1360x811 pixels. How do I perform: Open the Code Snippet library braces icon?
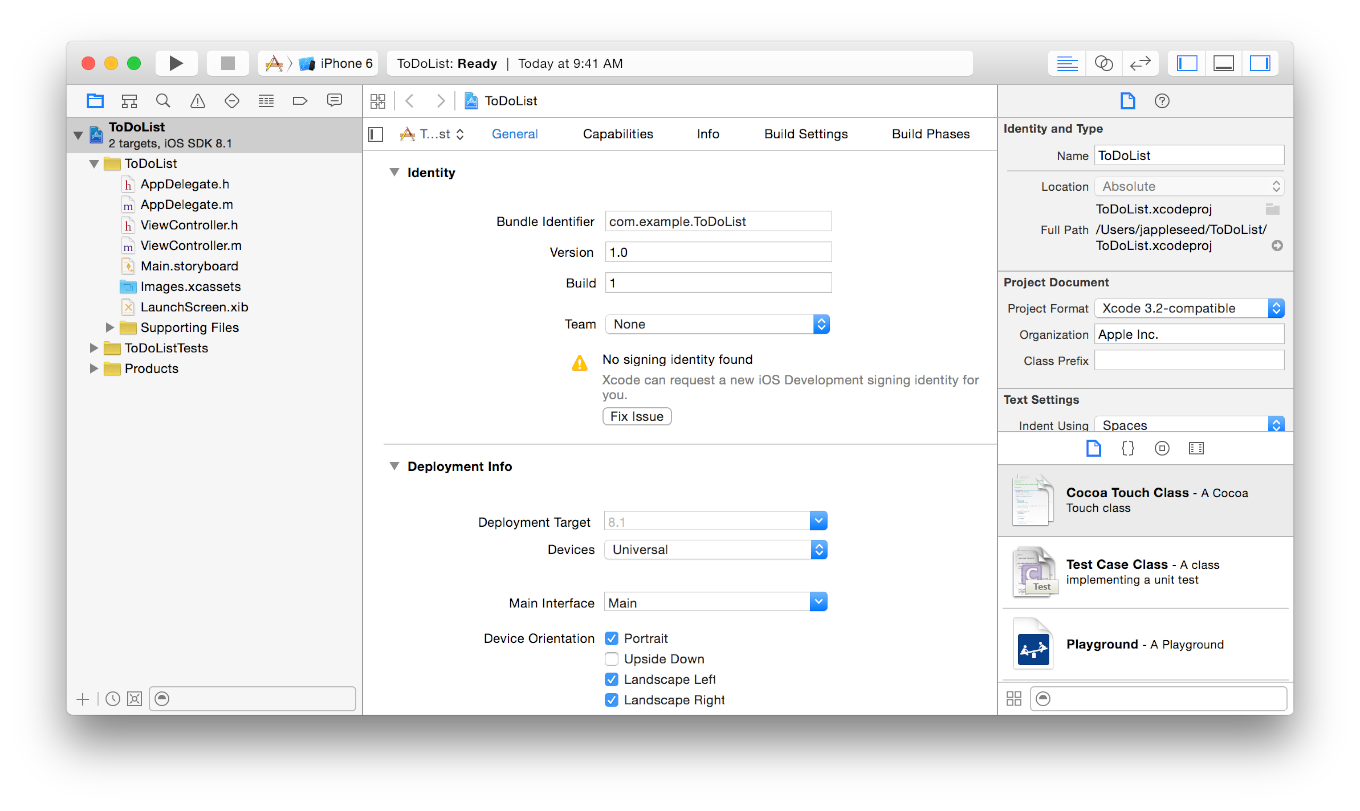click(x=1128, y=449)
